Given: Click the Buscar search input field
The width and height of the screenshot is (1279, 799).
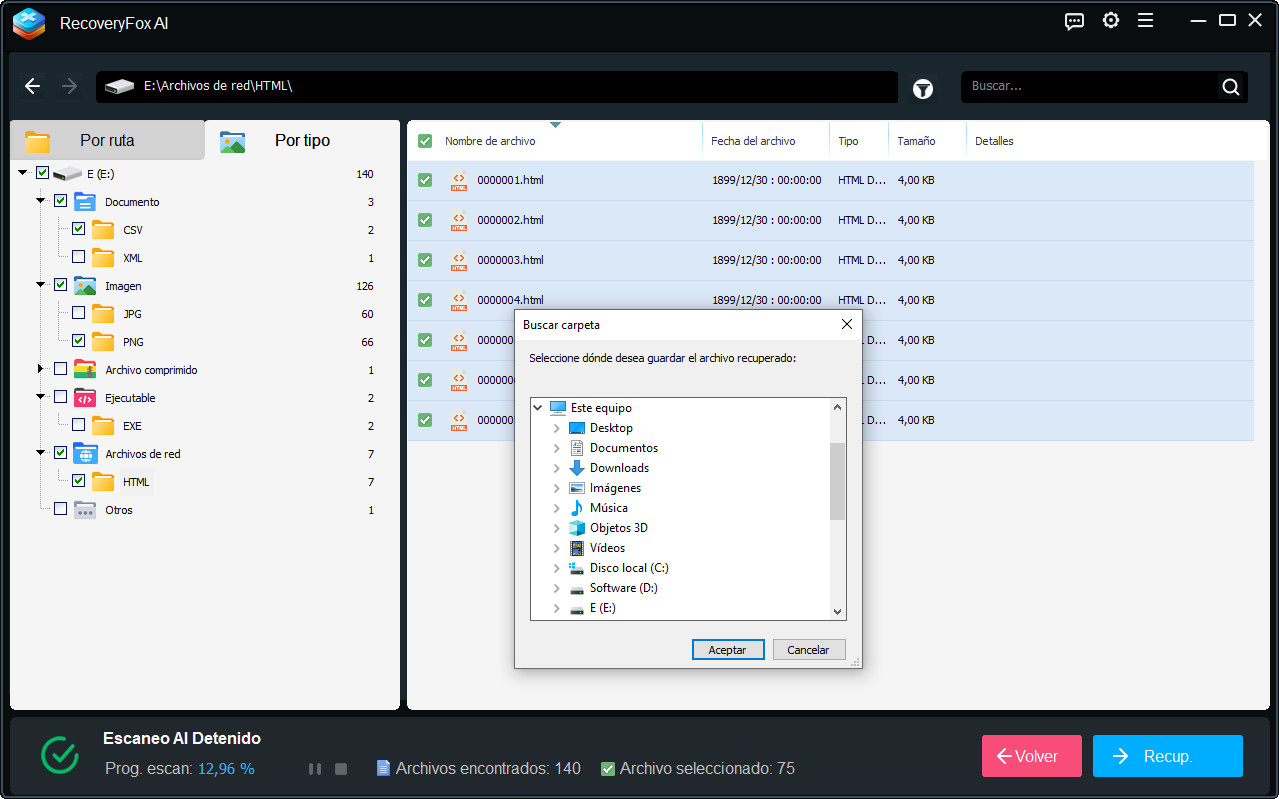Looking at the screenshot, I should [1090, 87].
